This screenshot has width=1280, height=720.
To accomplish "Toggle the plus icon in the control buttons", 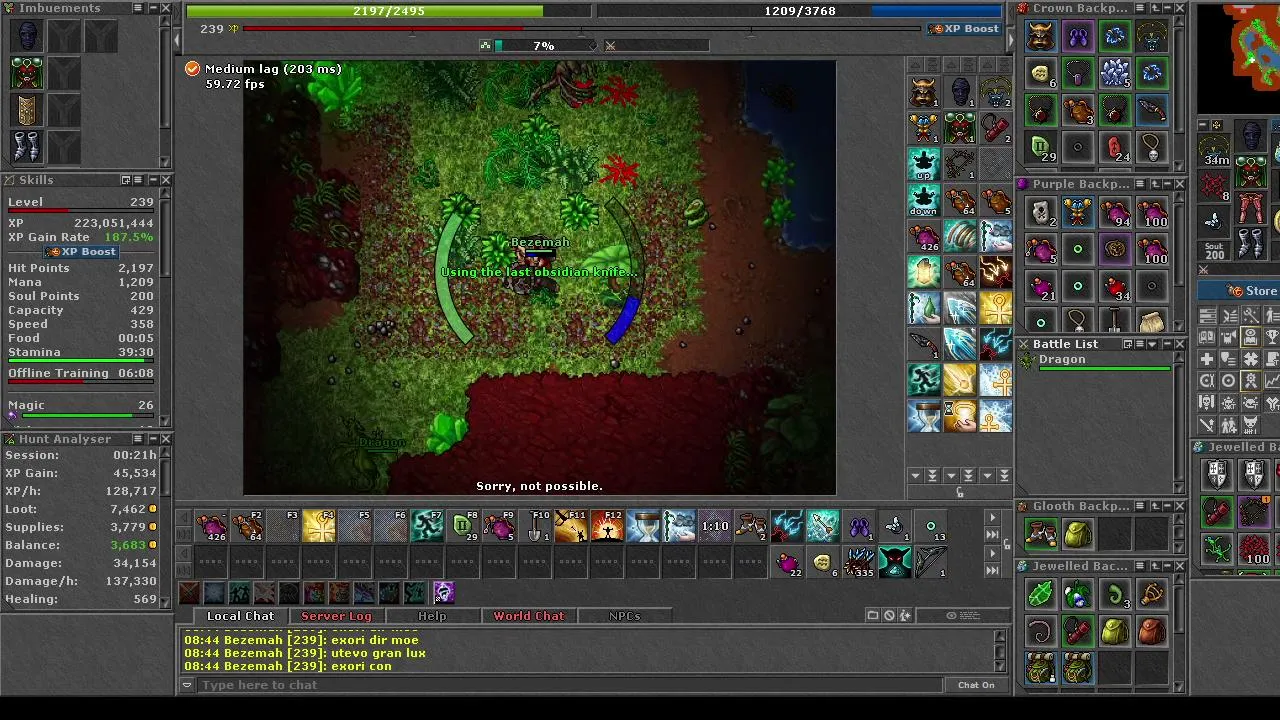I will [1207, 359].
